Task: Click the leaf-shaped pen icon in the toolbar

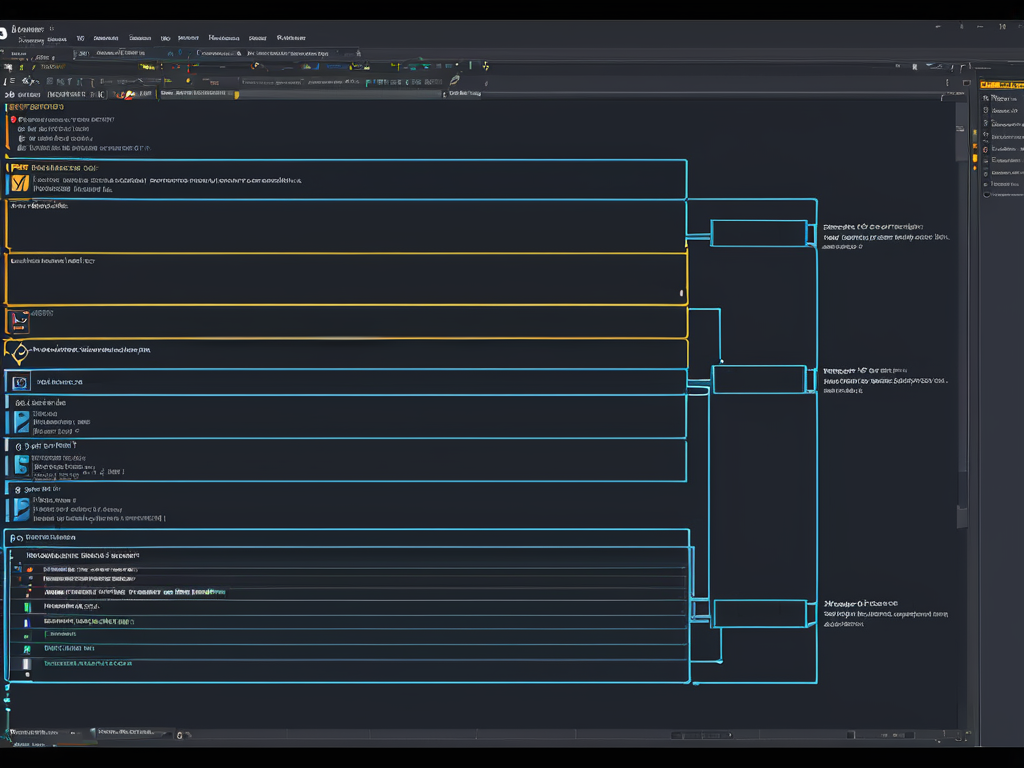Action: (455, 81)
